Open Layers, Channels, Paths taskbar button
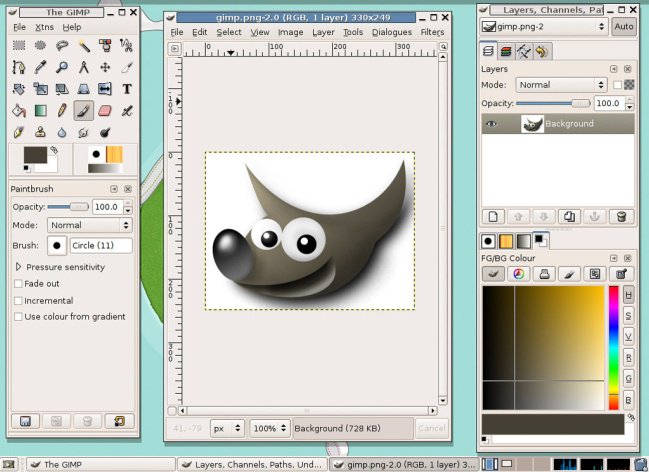 252,465
